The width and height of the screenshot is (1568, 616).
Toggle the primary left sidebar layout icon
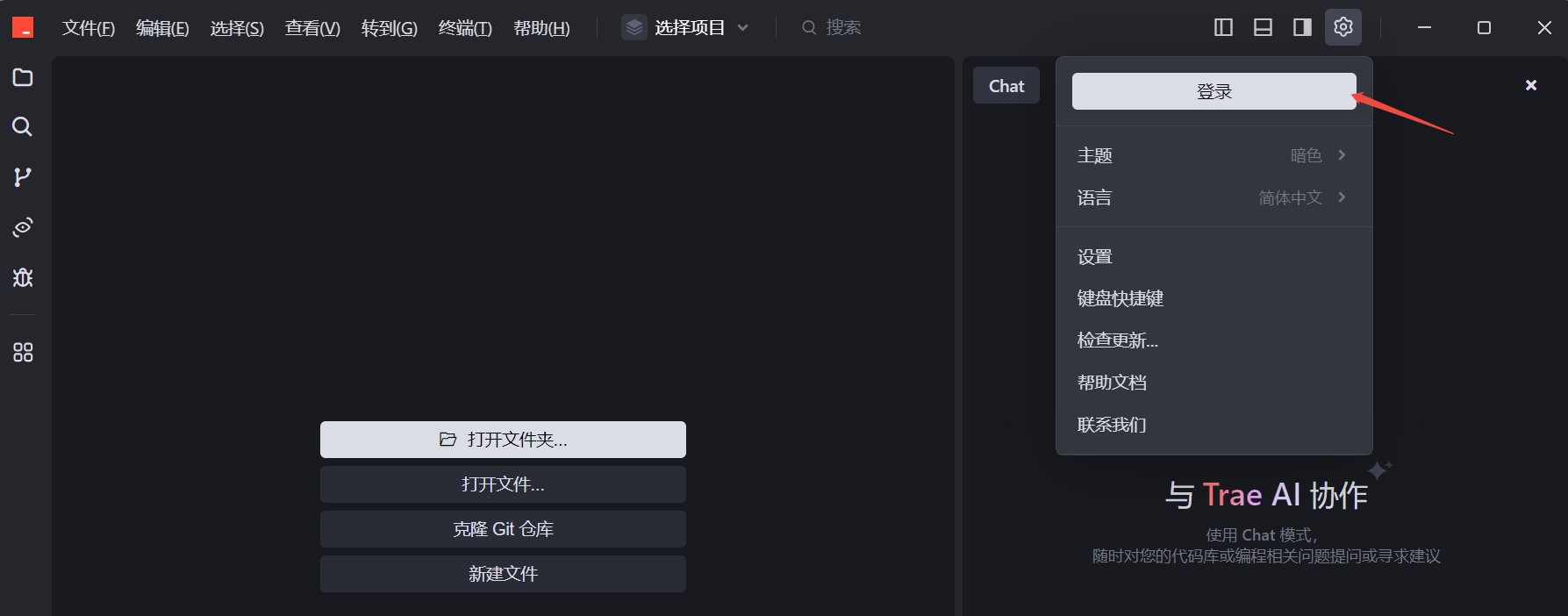tap(1223, 27)
